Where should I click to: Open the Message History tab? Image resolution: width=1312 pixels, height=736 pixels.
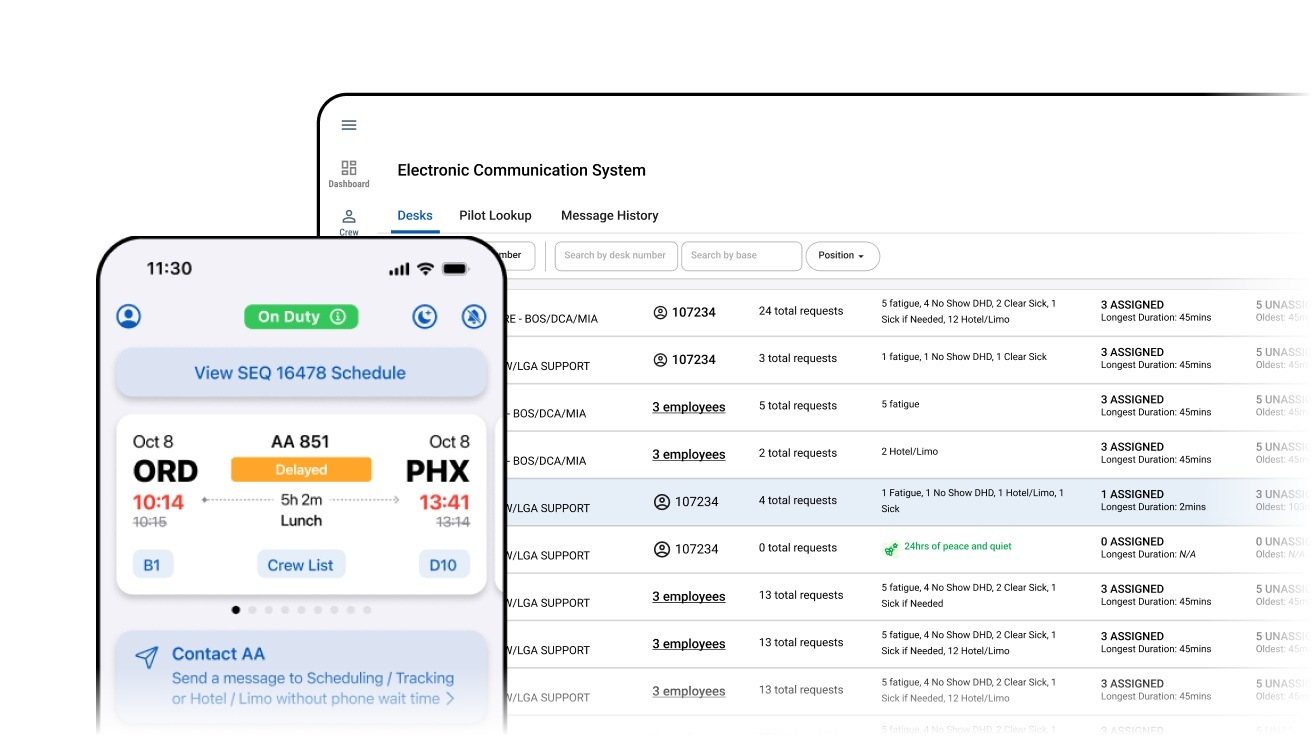[x=610, y=216]
